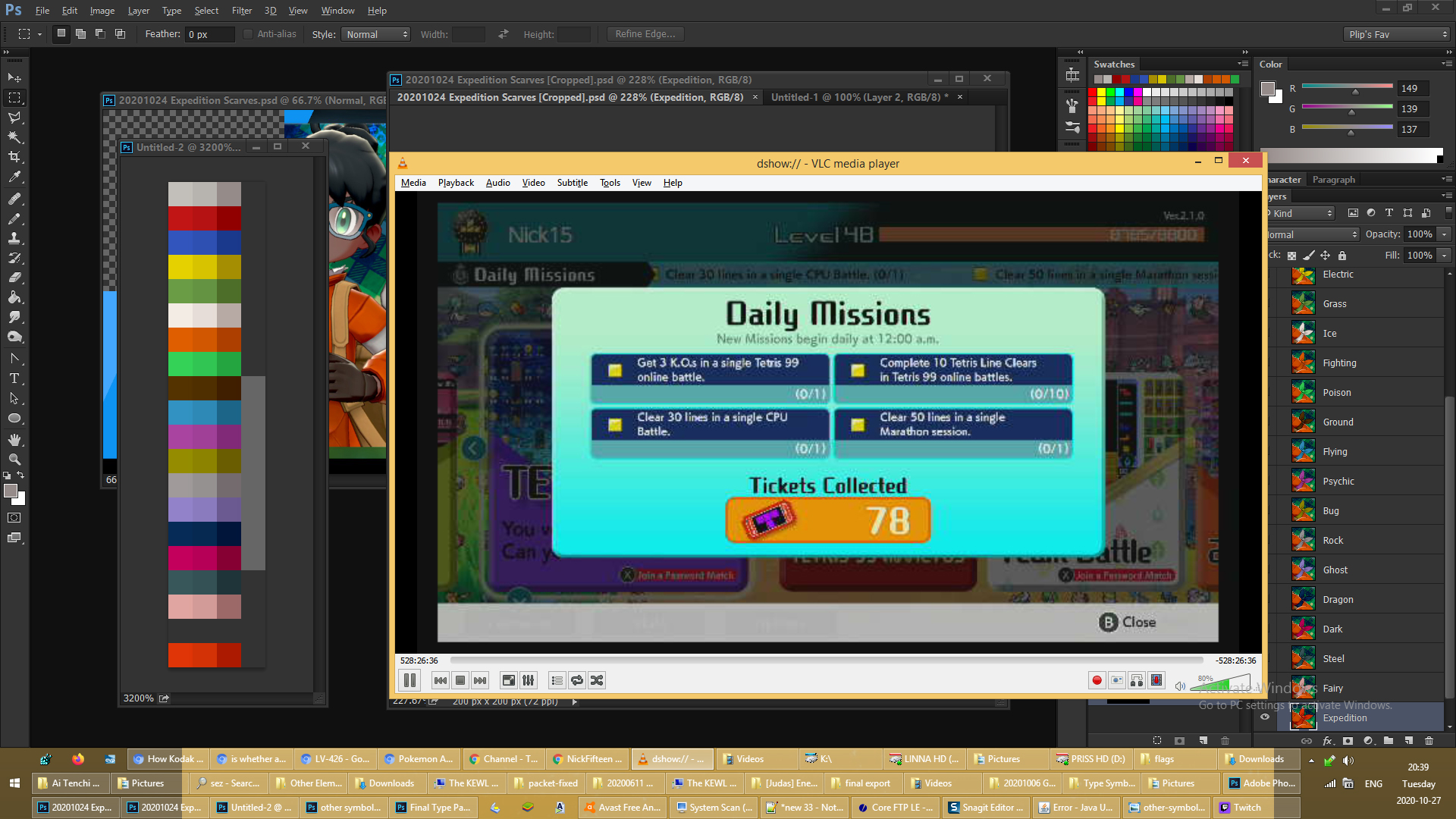Swap foreground and background colors
The image size is (1456, 819).
21,475
